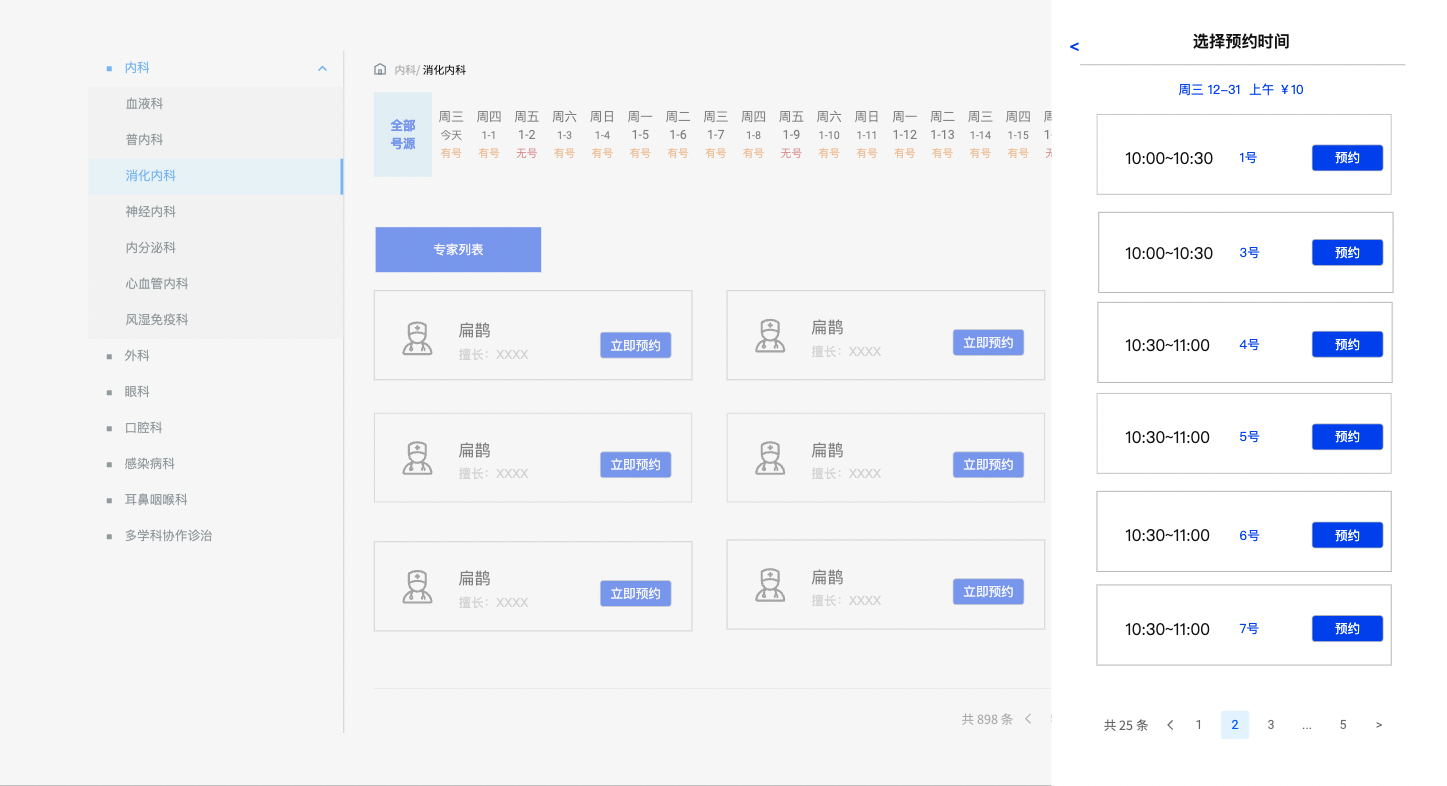Screen dimensions: 1447x786
Task: Select date 周日 1-4
Action: pyautogui.click(x=602, y=135)
